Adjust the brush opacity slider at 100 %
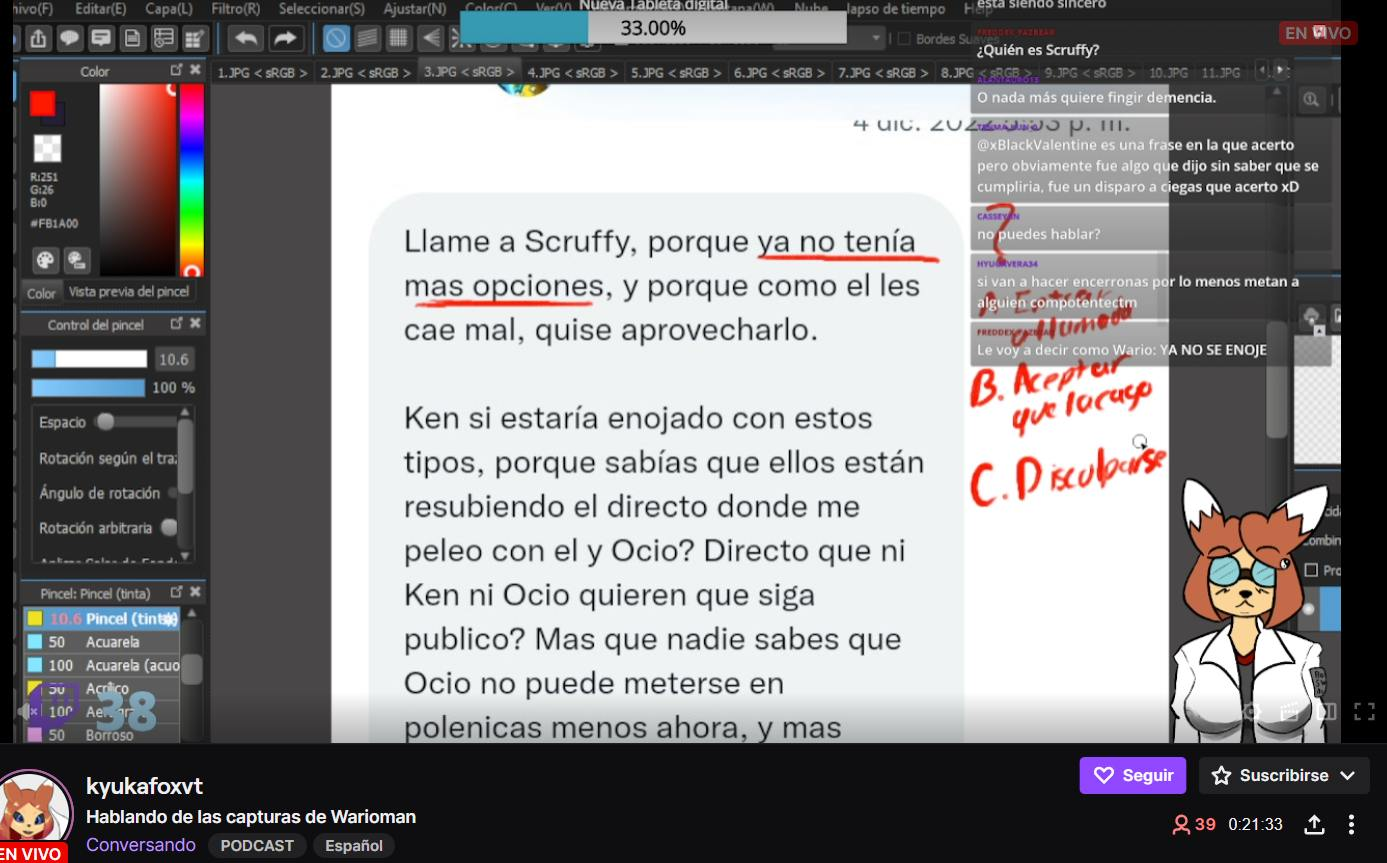This screenshot has width=1387, height=863. click(x=89, y=388)
